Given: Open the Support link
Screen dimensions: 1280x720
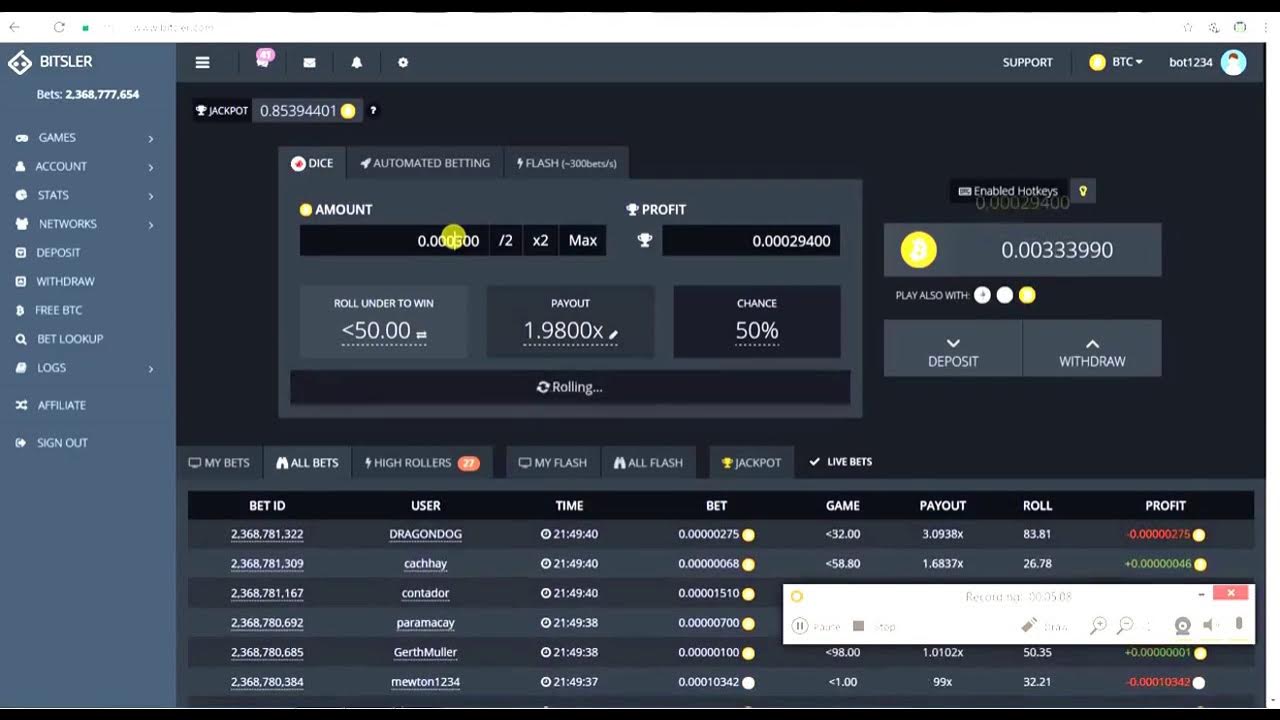Looking at the screenshot, I should point(1028,62).
